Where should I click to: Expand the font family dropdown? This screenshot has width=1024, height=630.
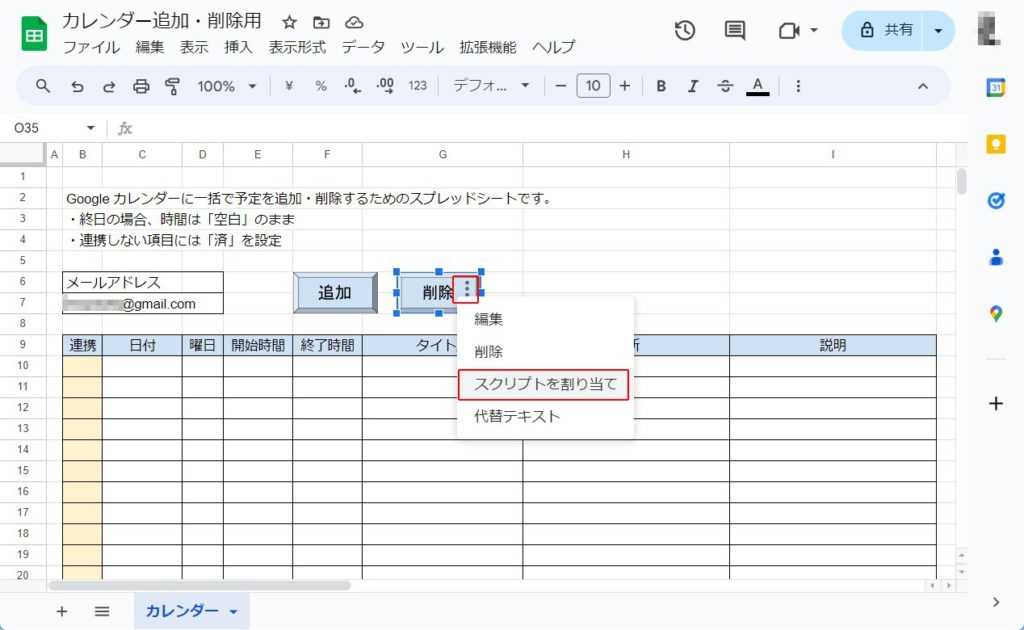click(491, 86)
